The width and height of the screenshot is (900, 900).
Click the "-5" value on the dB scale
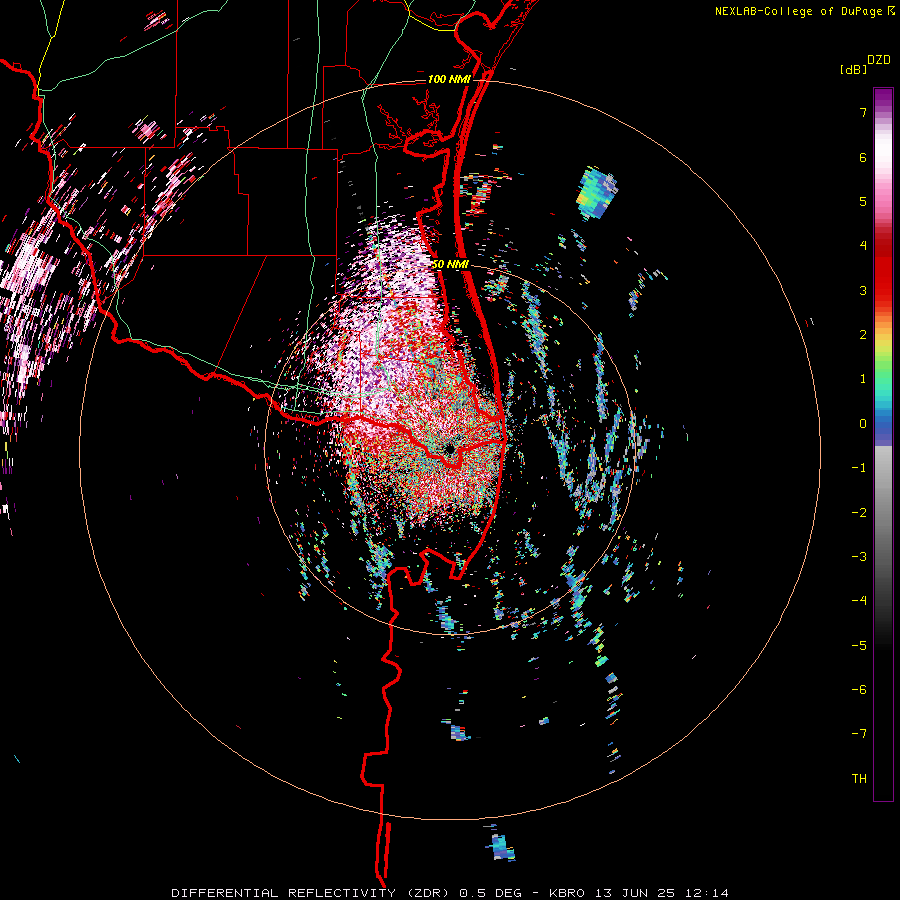(859, 646)
